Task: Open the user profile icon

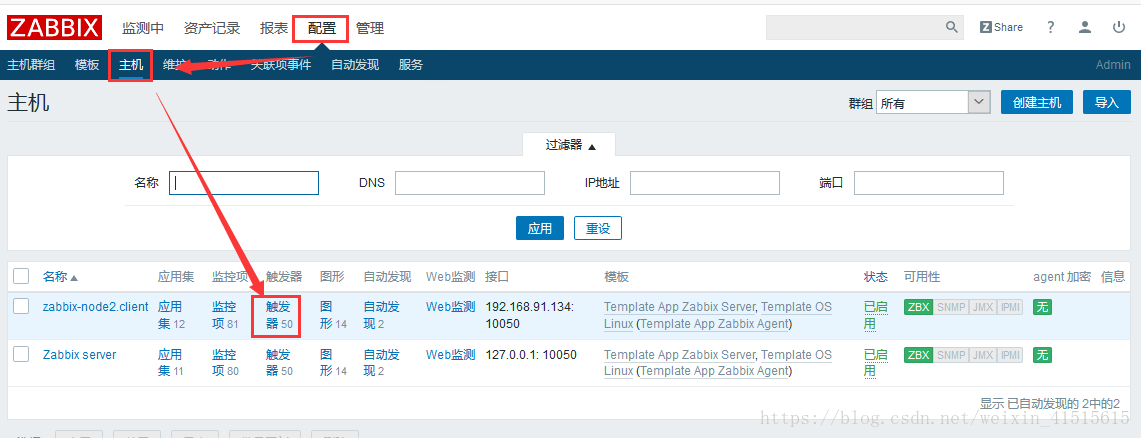Action: coord(1085,27)
